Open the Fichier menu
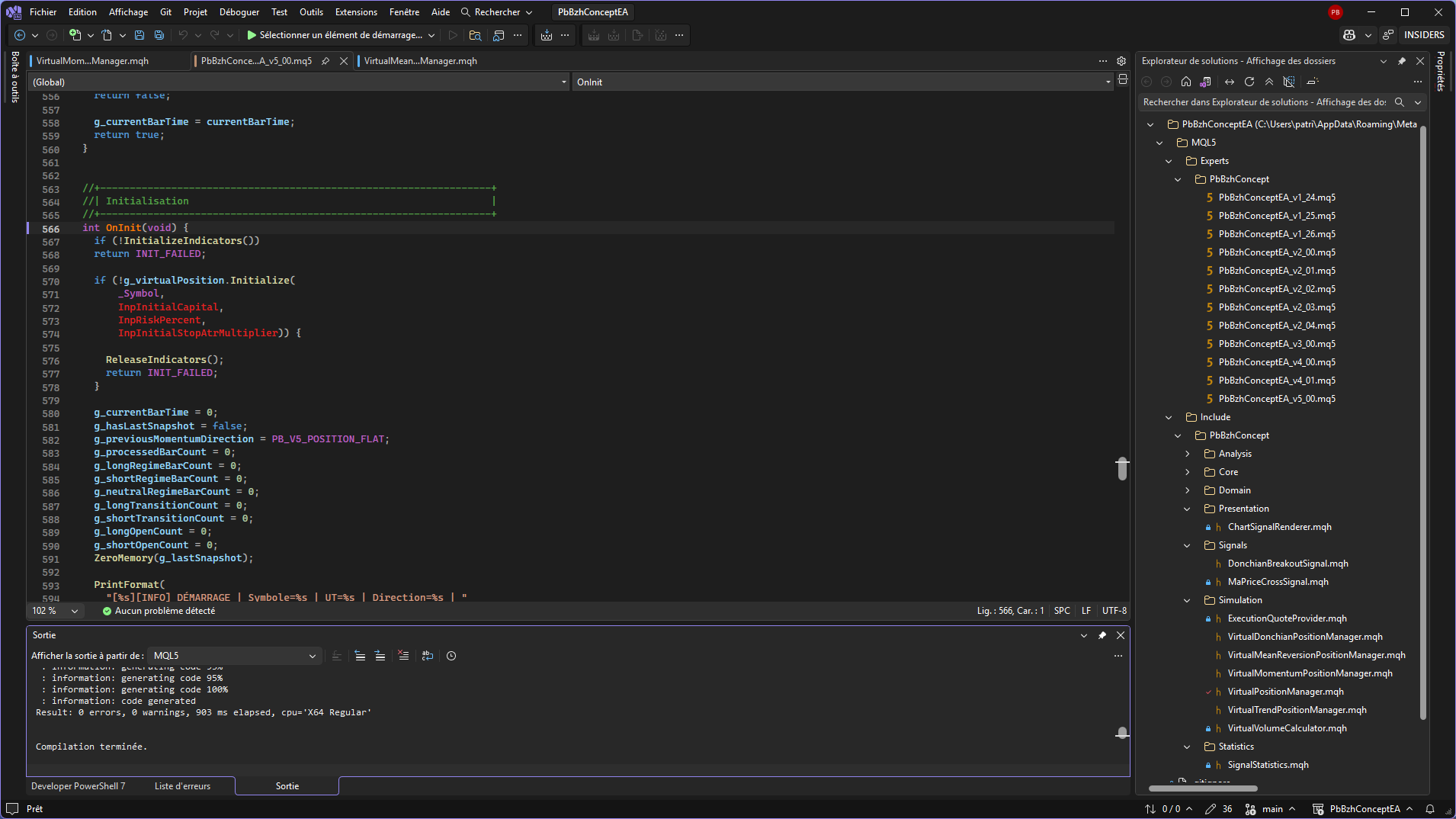The image size is (1456, 819). tap(43, 12)
